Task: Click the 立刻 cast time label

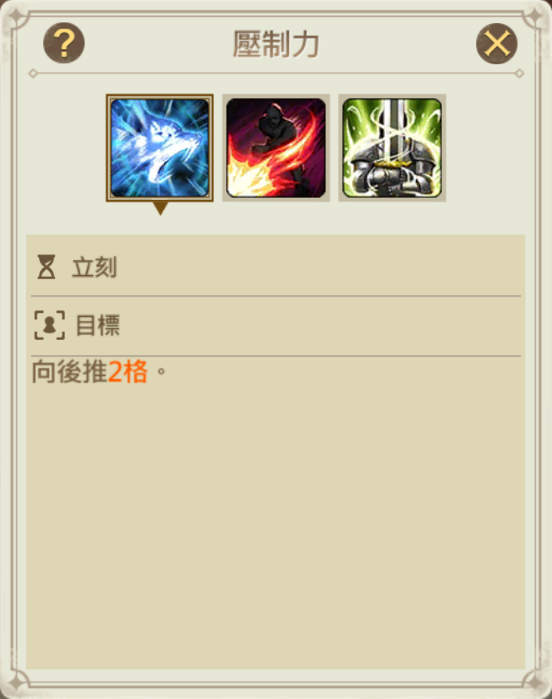Action: 95,267
